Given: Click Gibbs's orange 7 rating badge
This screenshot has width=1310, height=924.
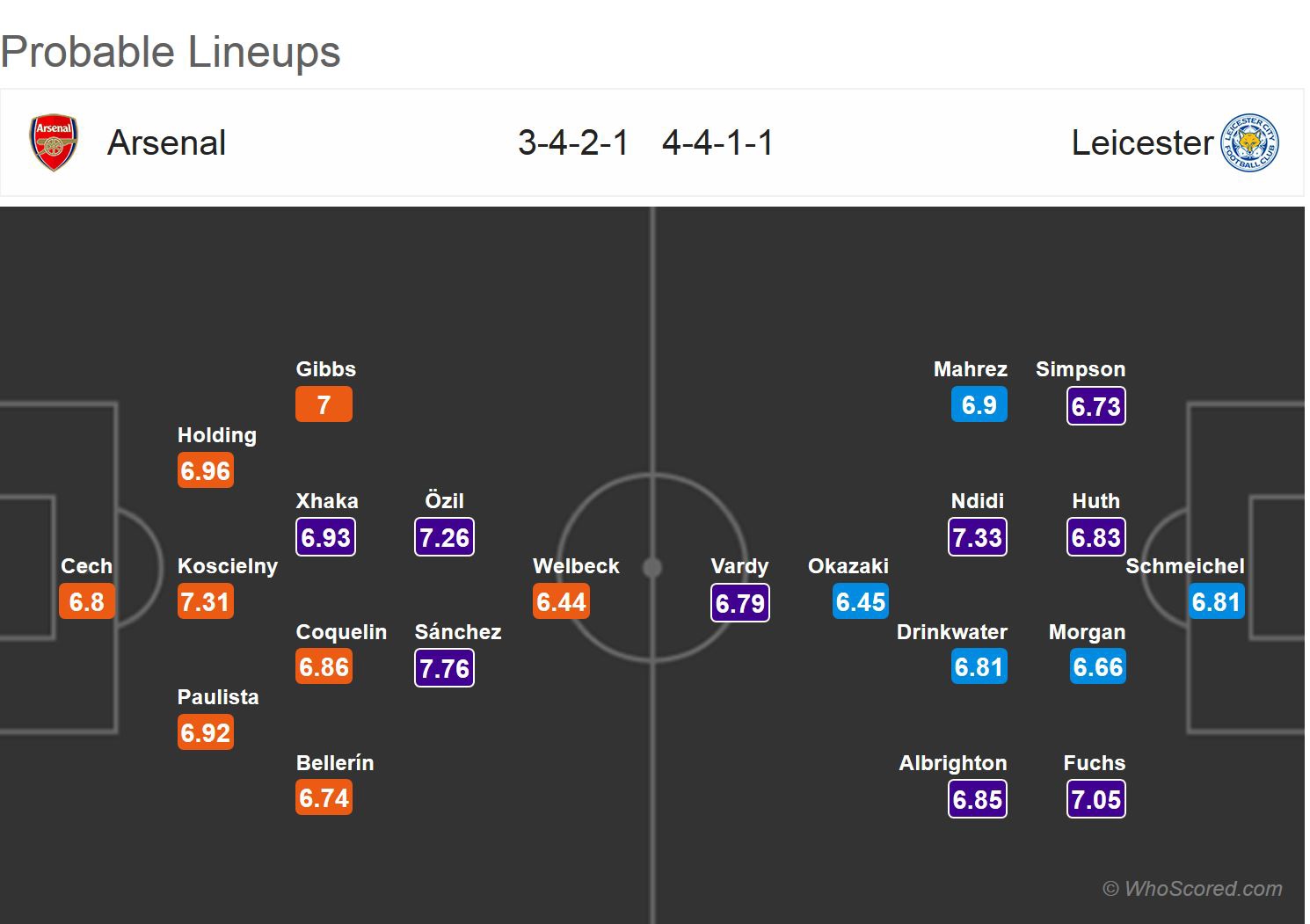Looking at the screenshot, I should coord(324,404).
